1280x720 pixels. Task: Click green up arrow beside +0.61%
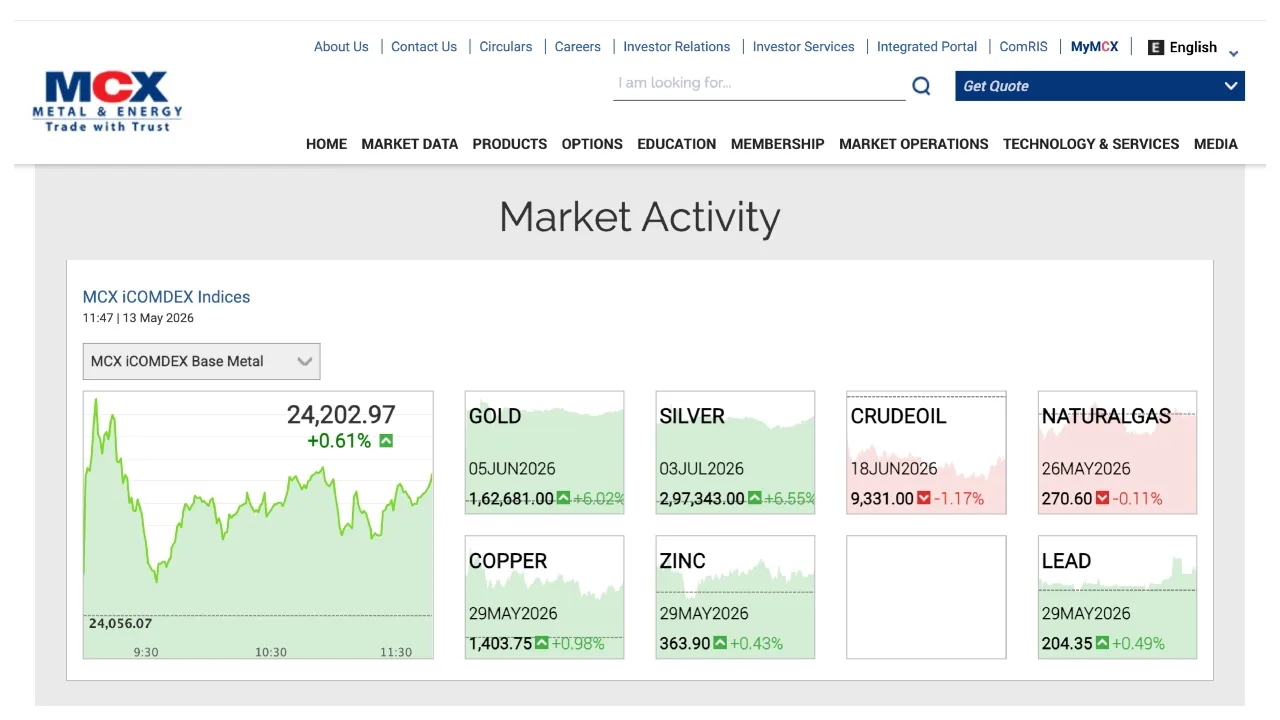pyautogui.click(x=386, y=441)
